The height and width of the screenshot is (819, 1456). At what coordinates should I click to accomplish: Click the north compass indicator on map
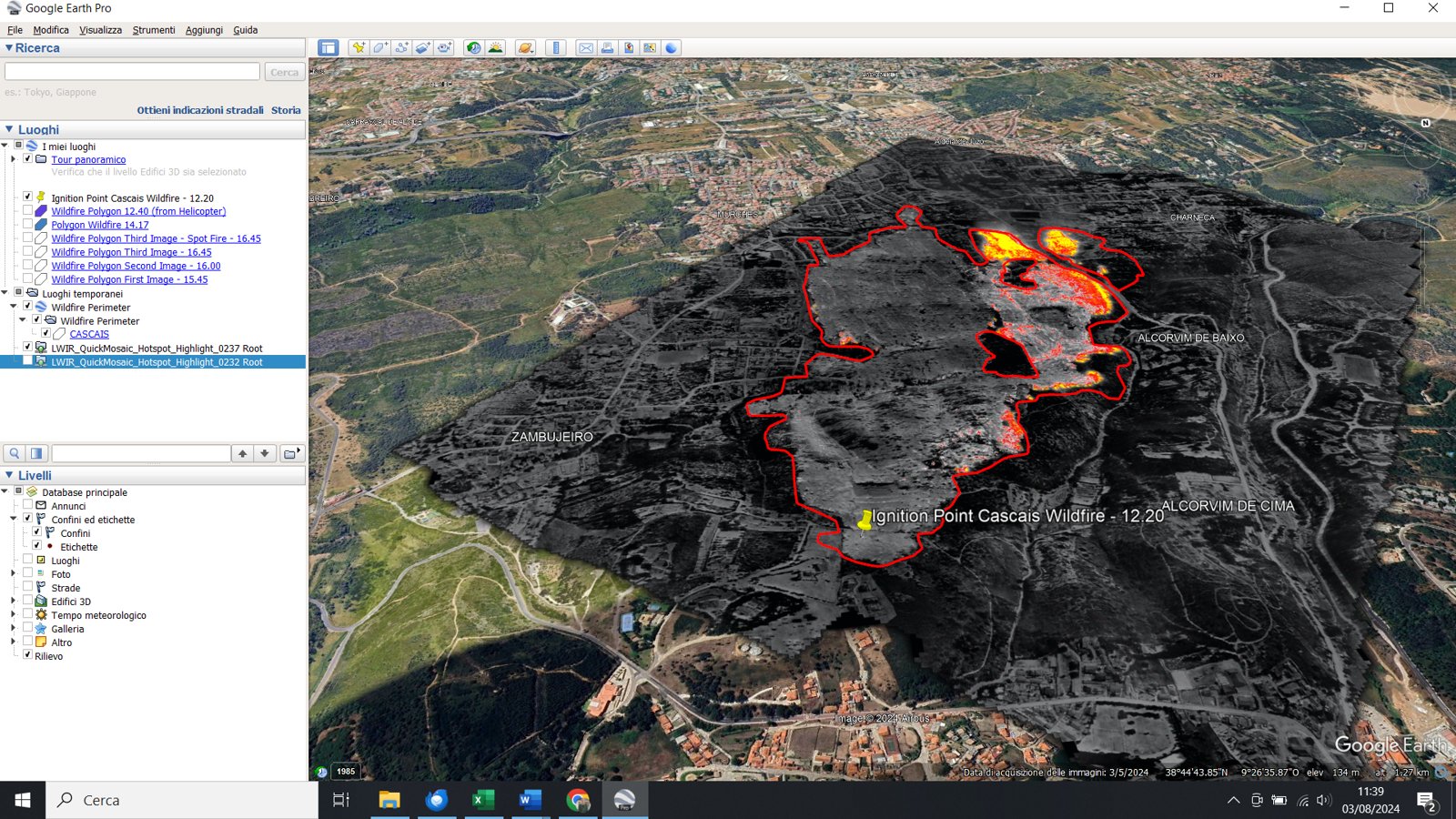point(1425,123)
